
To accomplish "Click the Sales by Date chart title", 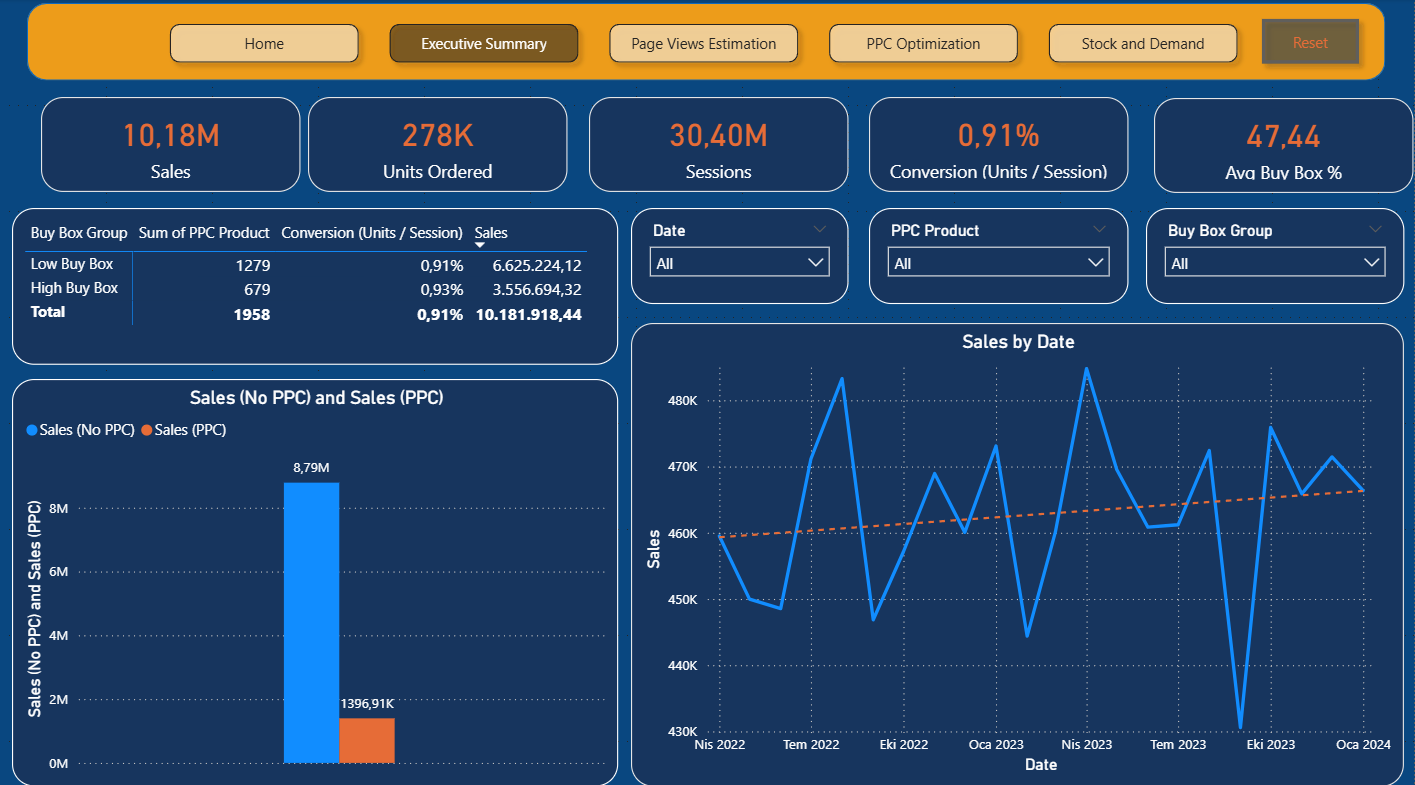I will point(1018,342).
